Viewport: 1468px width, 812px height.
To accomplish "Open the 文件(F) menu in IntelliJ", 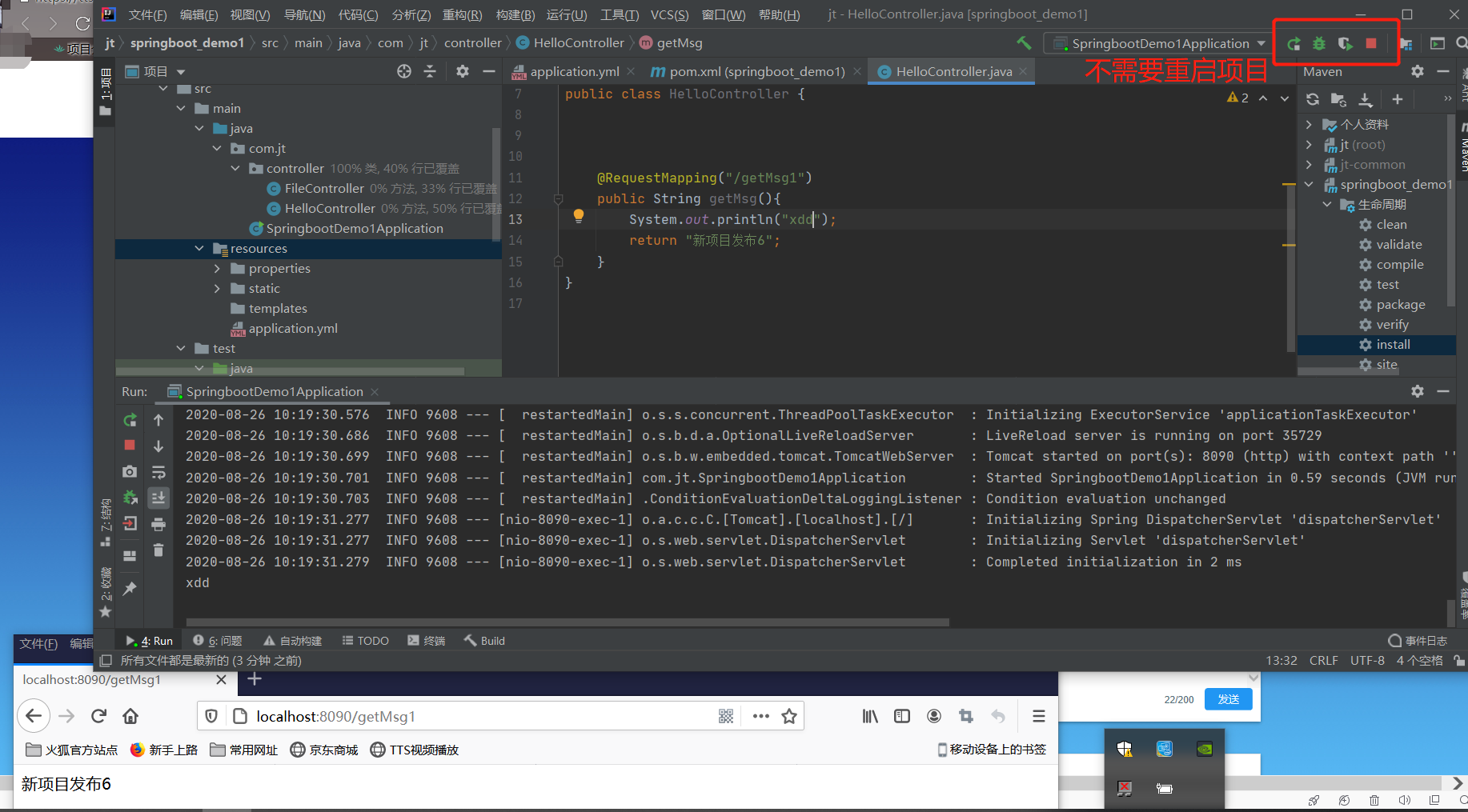I will click(148, 14).
